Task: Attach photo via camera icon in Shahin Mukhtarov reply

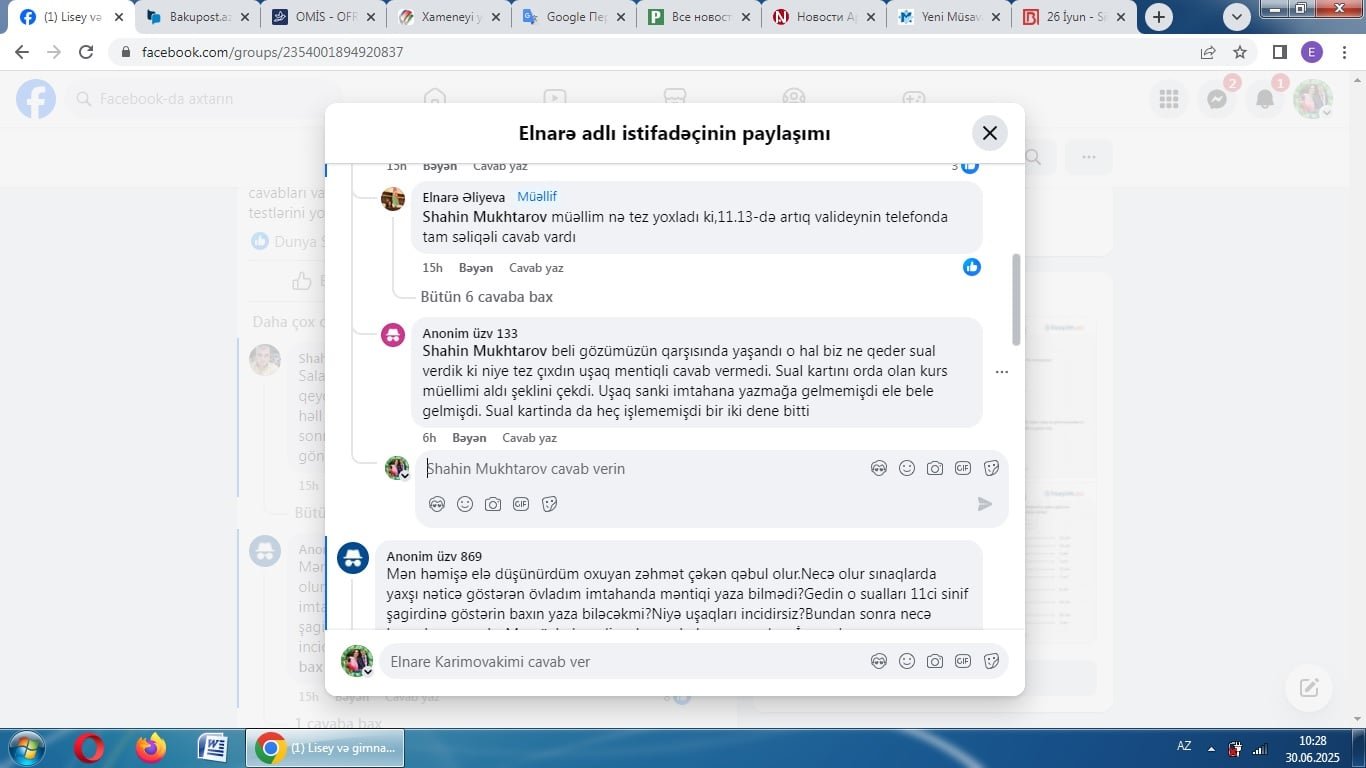Action: point(493,504)
